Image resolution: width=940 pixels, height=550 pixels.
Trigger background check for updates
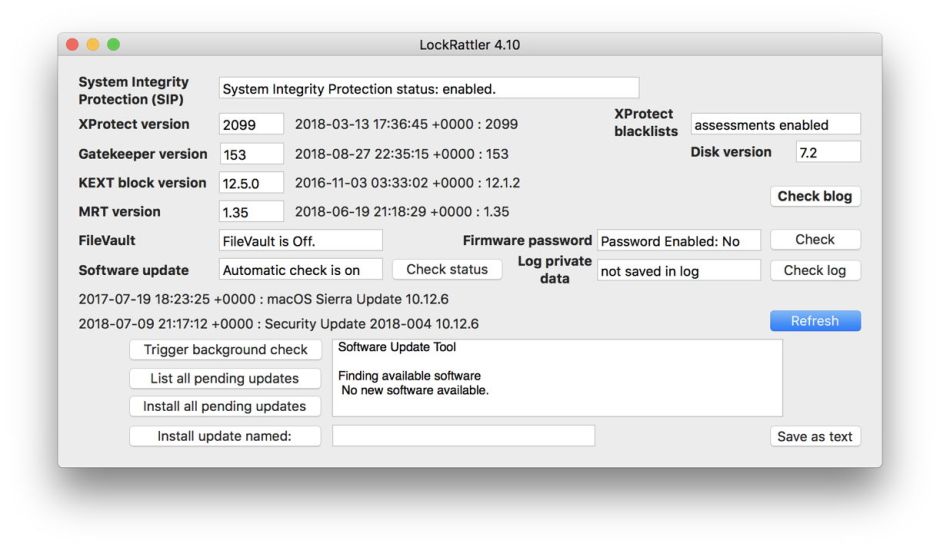coord(225,350)
